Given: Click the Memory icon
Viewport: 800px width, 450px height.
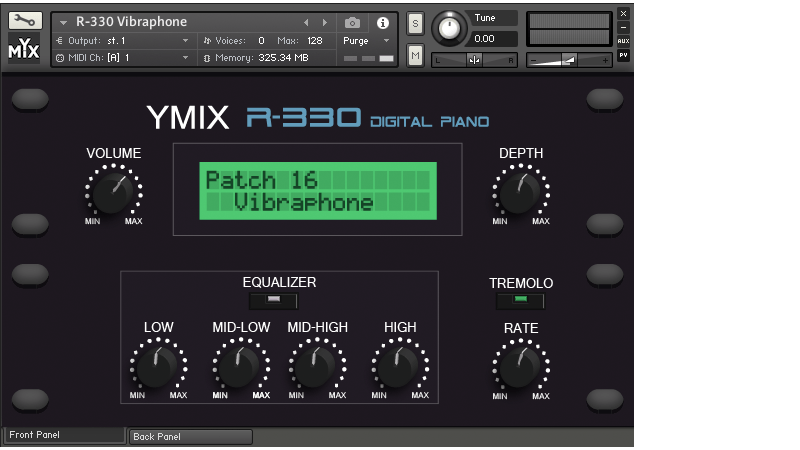Looking at the screenshot, I should (207, 58).
